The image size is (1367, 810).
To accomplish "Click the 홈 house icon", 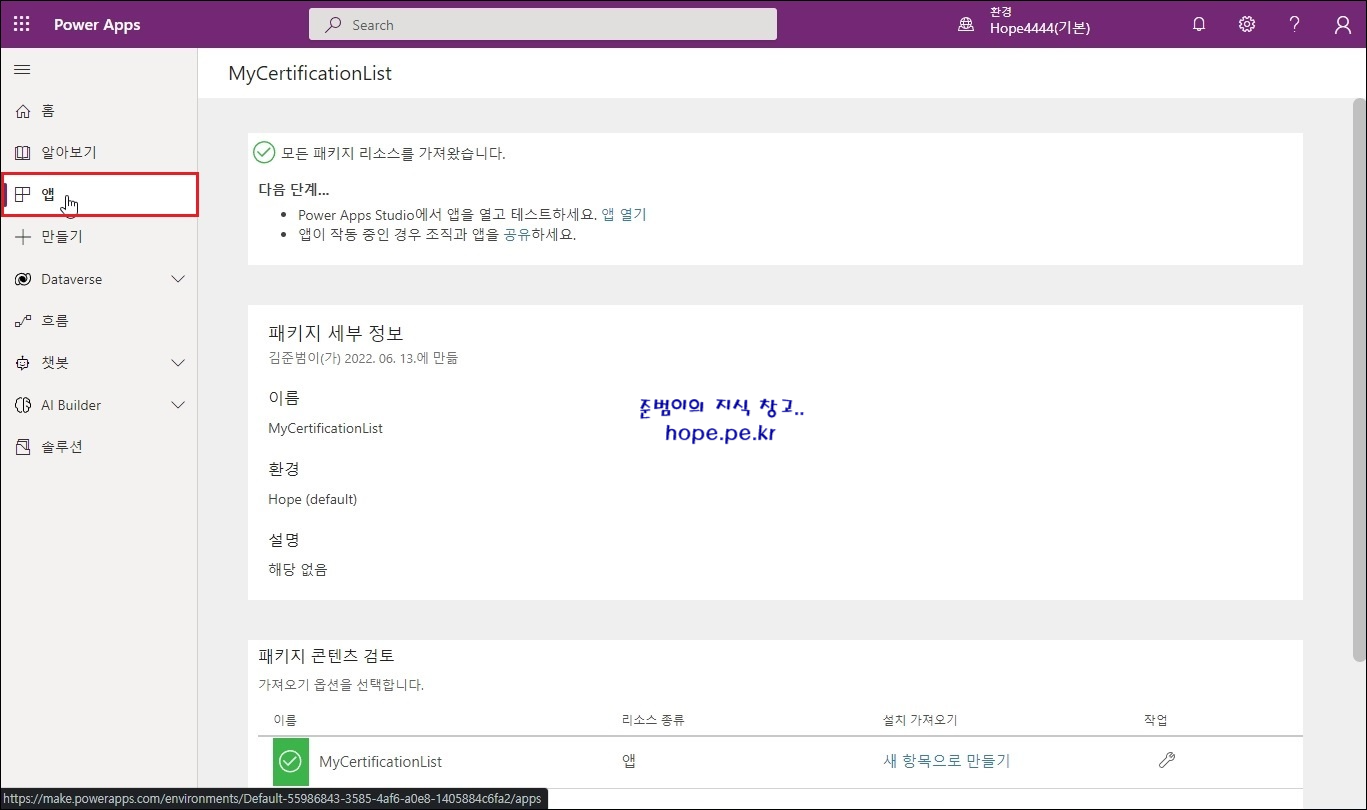I will [23, 111].
